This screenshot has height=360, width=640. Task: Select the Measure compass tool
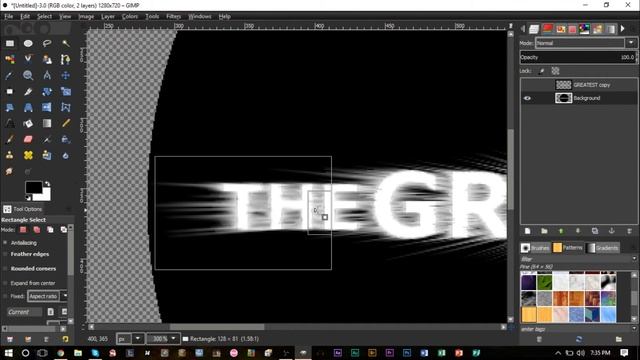(x=47, y=76)
